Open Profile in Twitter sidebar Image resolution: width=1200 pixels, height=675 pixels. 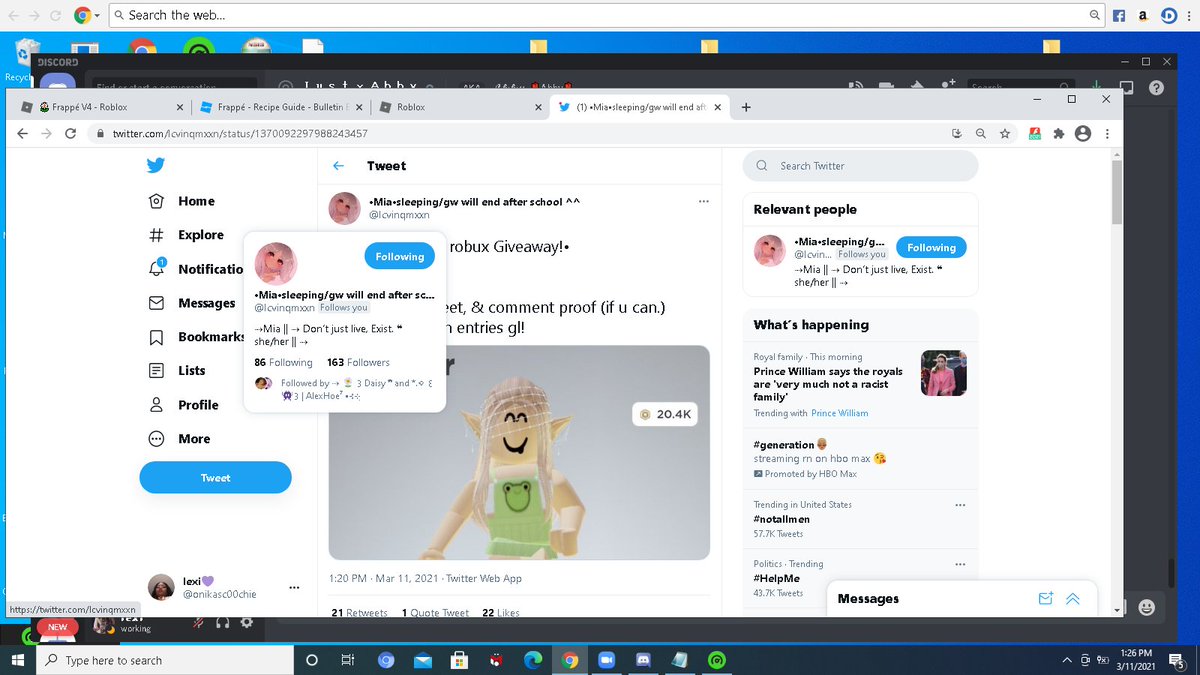click(183, 405)
